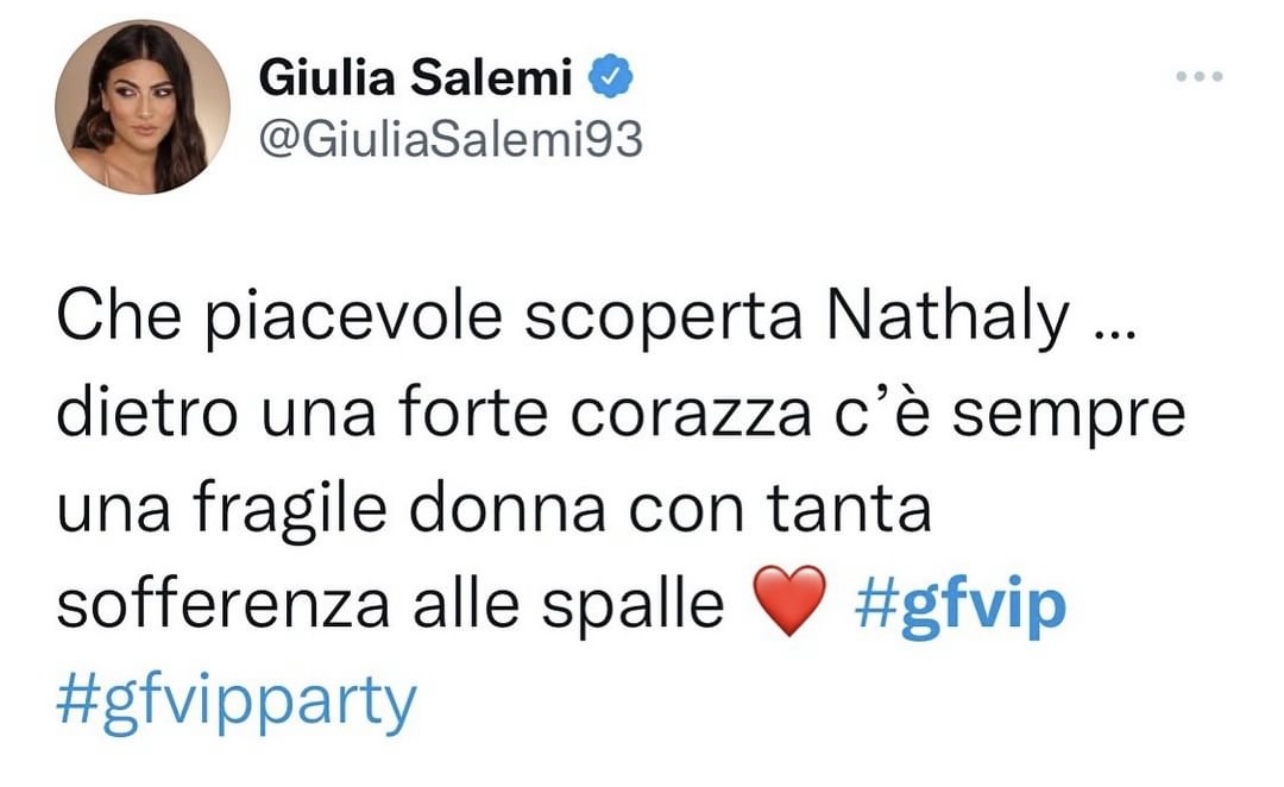Click the handle @GiuliaSalemi93

pos(451,141)
